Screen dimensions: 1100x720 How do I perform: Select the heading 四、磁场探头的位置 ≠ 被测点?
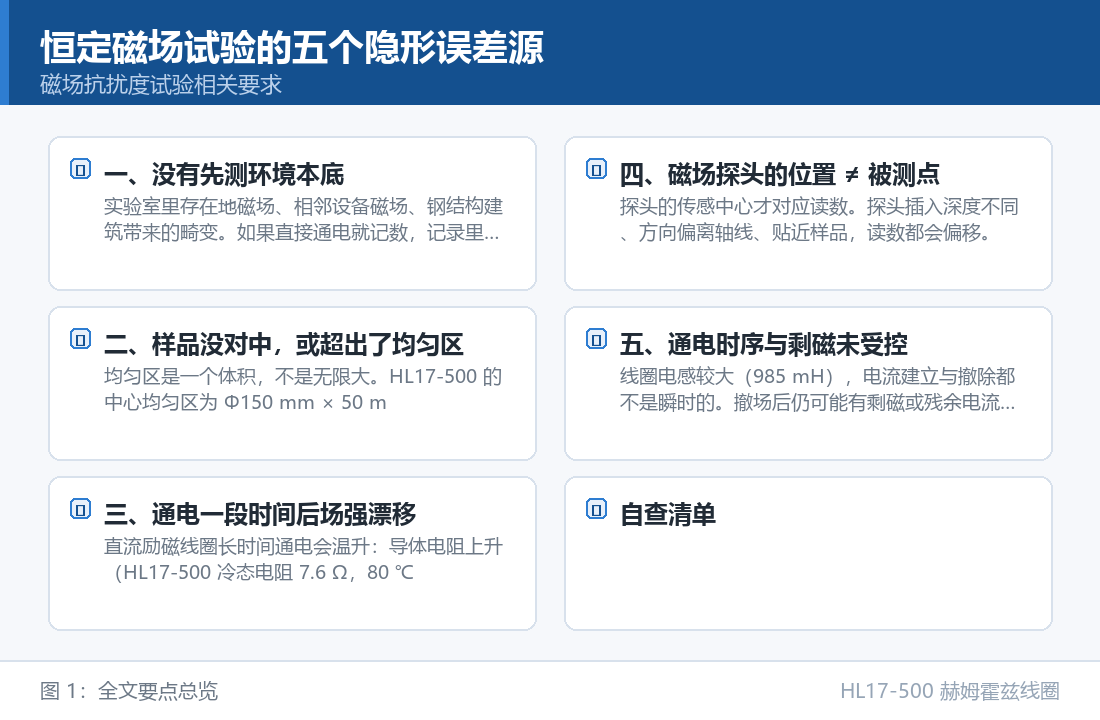coord(779,174)
